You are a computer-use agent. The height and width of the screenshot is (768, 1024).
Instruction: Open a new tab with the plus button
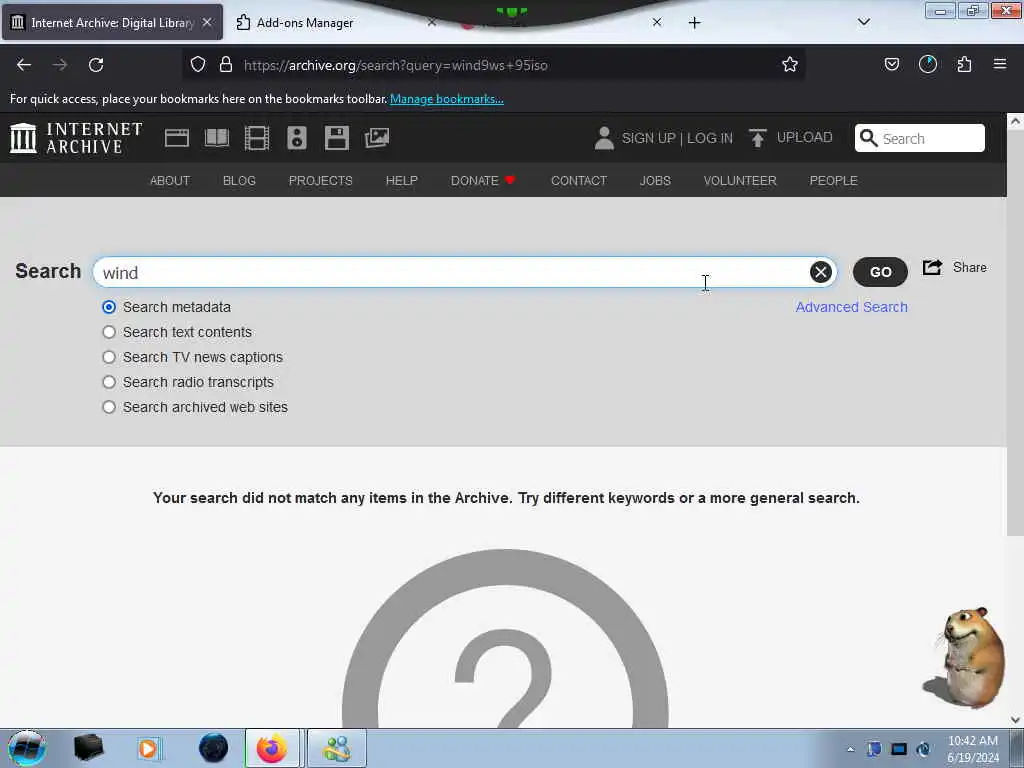(x=694, y=23)
